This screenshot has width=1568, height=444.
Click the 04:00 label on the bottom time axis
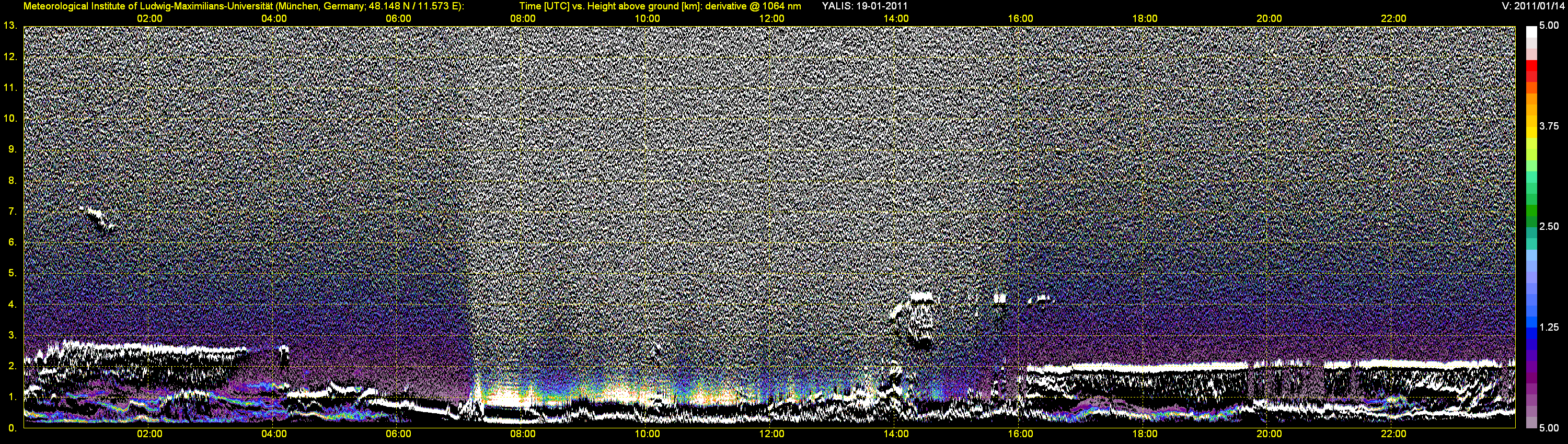click(274, 434)
